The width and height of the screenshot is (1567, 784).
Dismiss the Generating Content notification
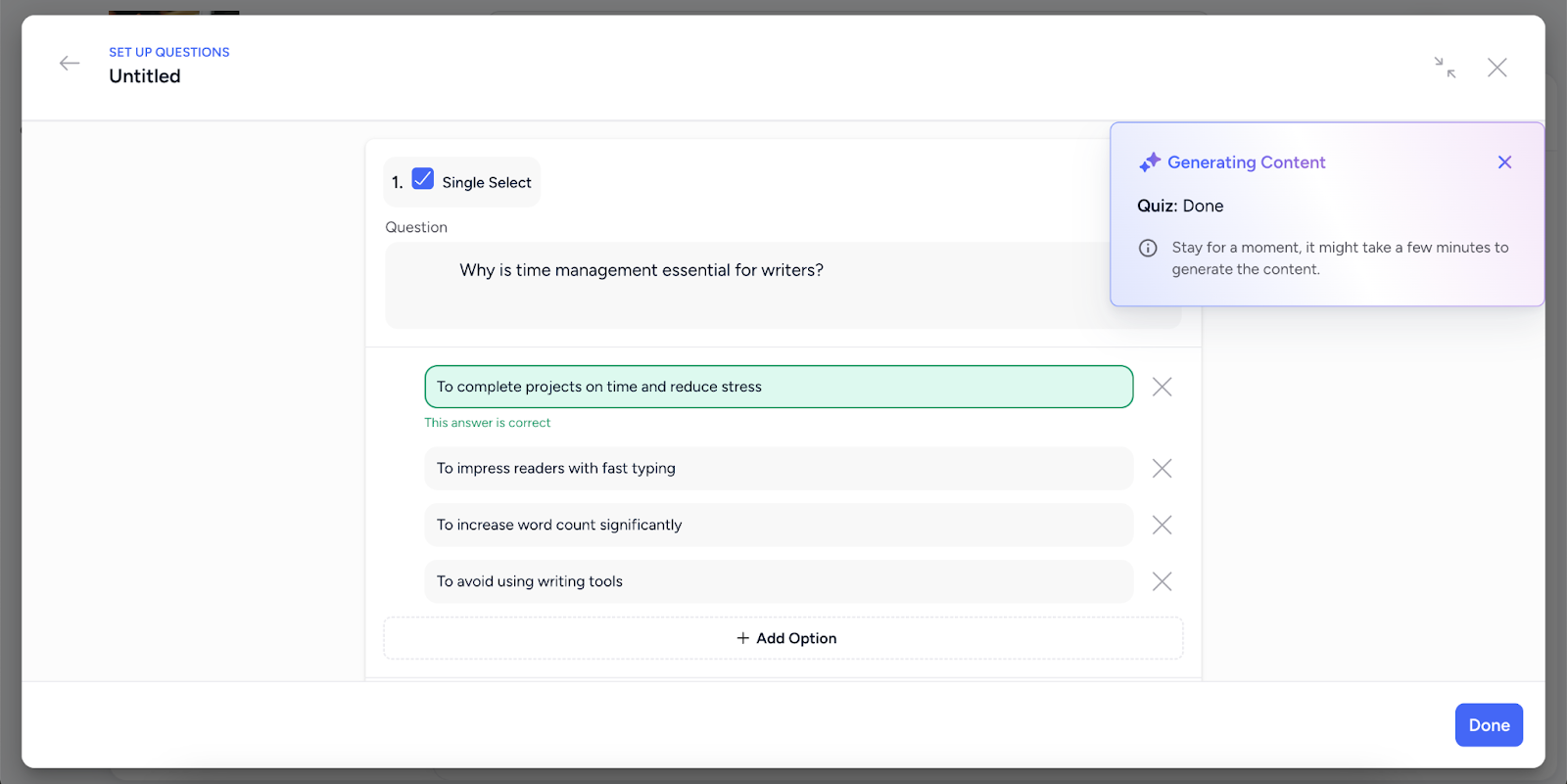point(1504,162)
